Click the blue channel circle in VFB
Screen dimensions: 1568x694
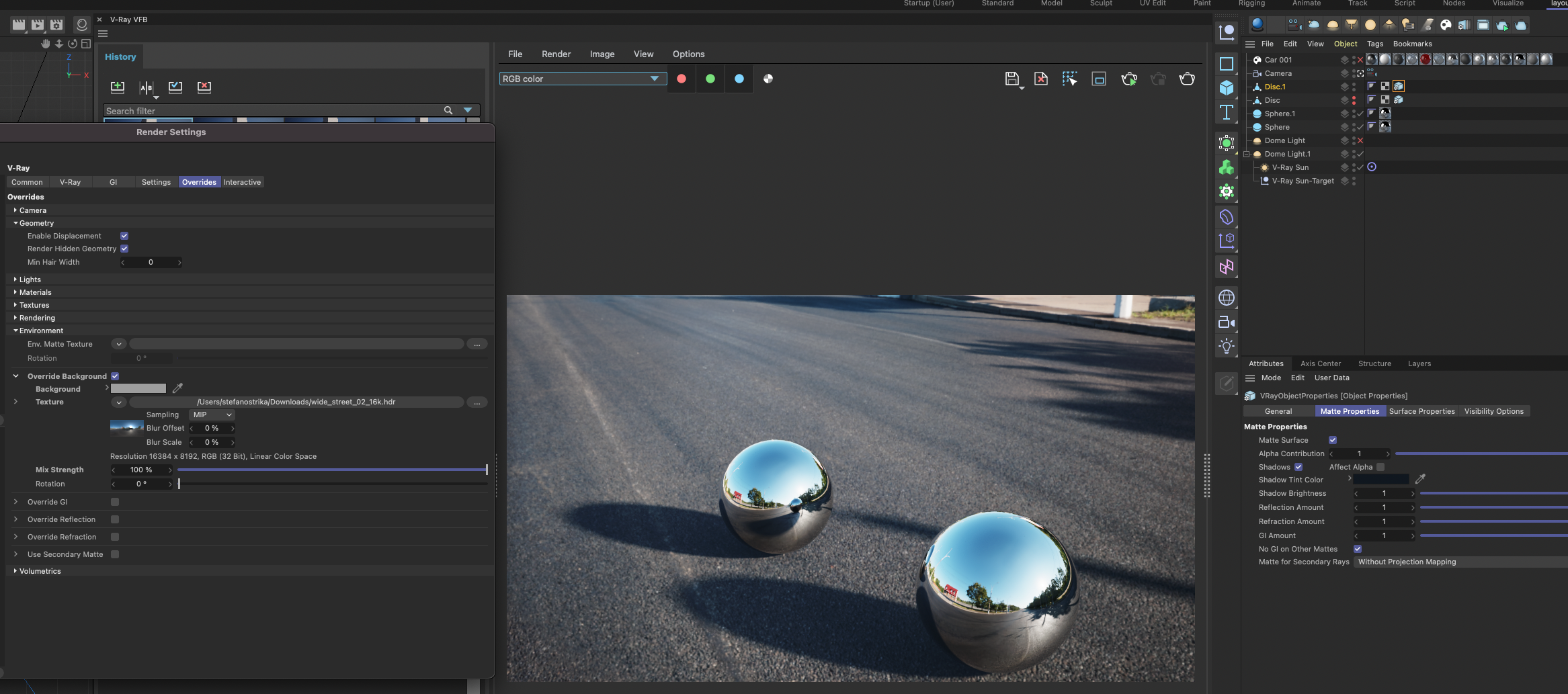739,79
